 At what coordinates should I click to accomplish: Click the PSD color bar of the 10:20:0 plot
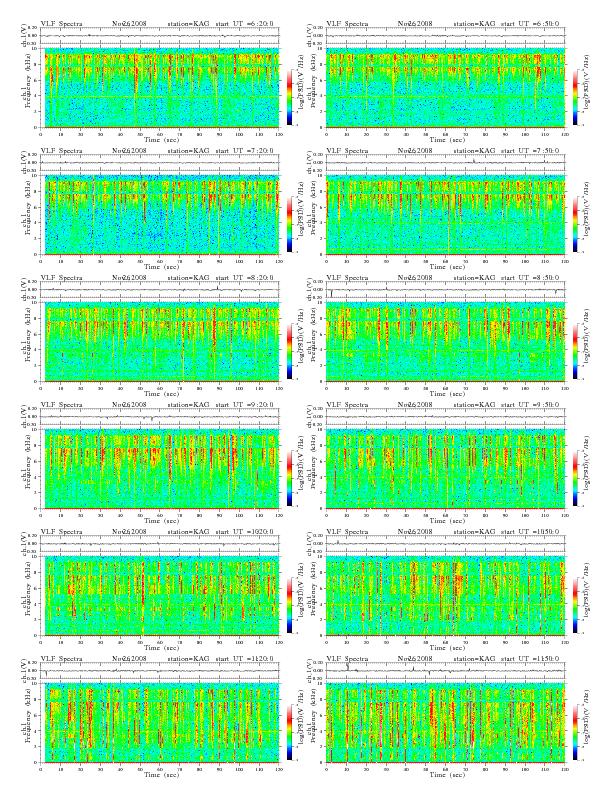pyautogui.click(x=289, y=605)
